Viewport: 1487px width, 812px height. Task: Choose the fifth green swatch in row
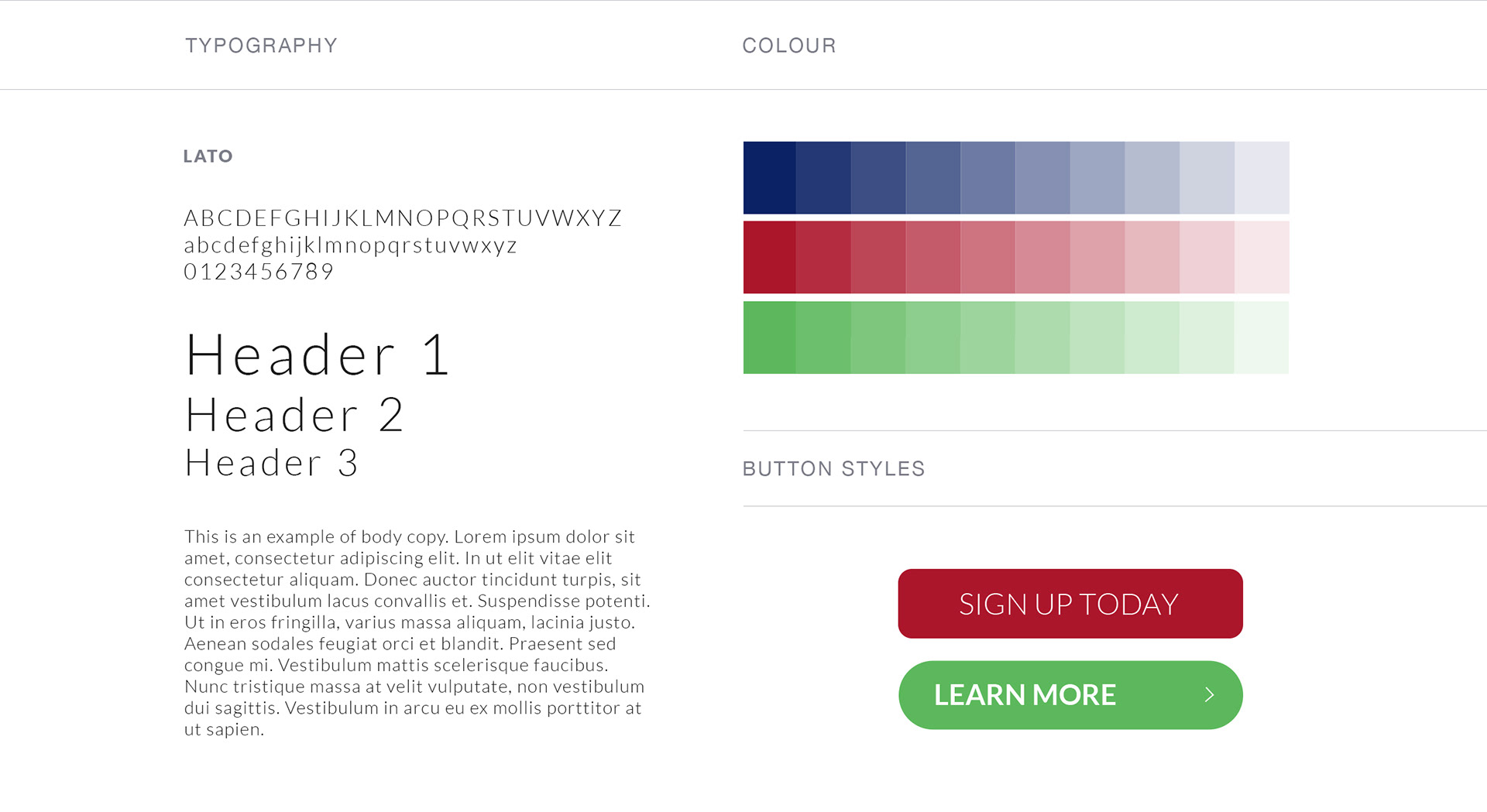[987, 337]
